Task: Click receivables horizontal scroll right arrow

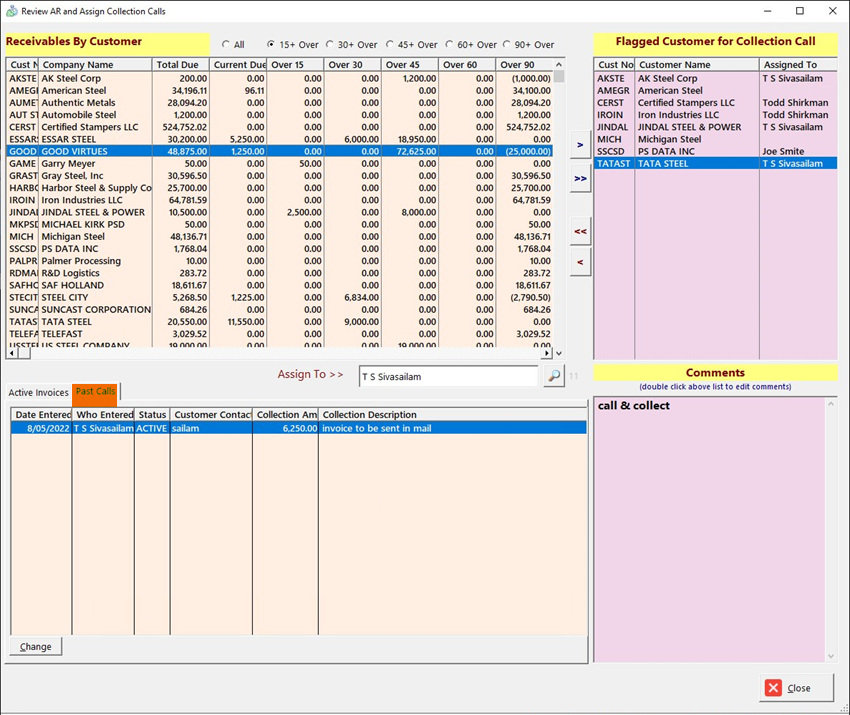Action: [548, 353]
